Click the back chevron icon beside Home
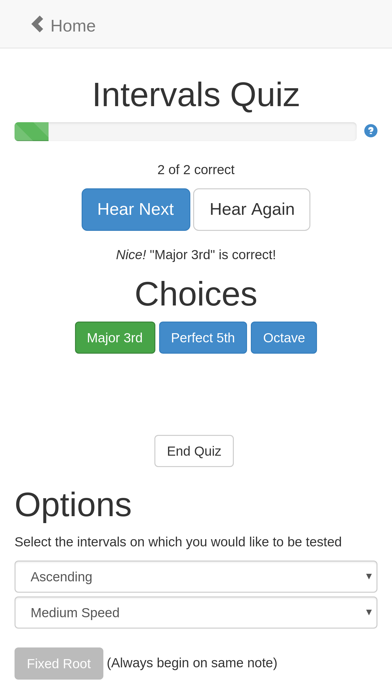Viewport: 392px width, 696px height. tap(38, 24)
